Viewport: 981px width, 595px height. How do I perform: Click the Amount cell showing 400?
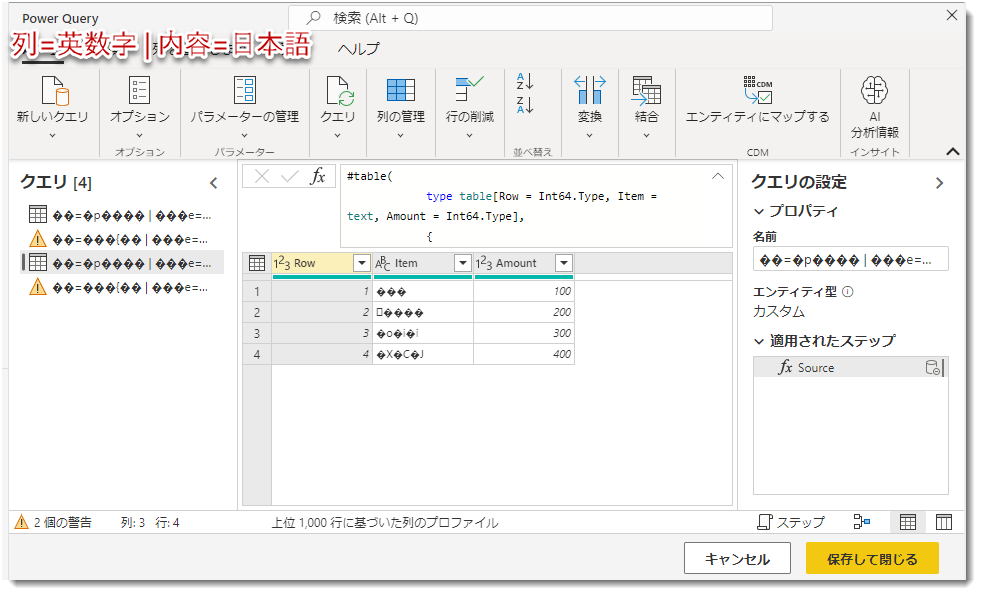pyautogui.click(x=524, y=354)
